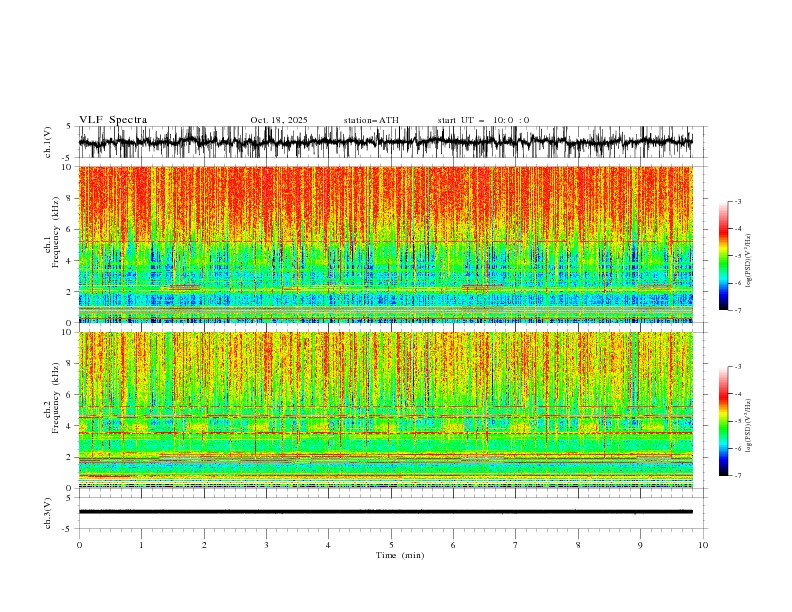Click the "-7" label on ch.1 color bar

(737, 310)
